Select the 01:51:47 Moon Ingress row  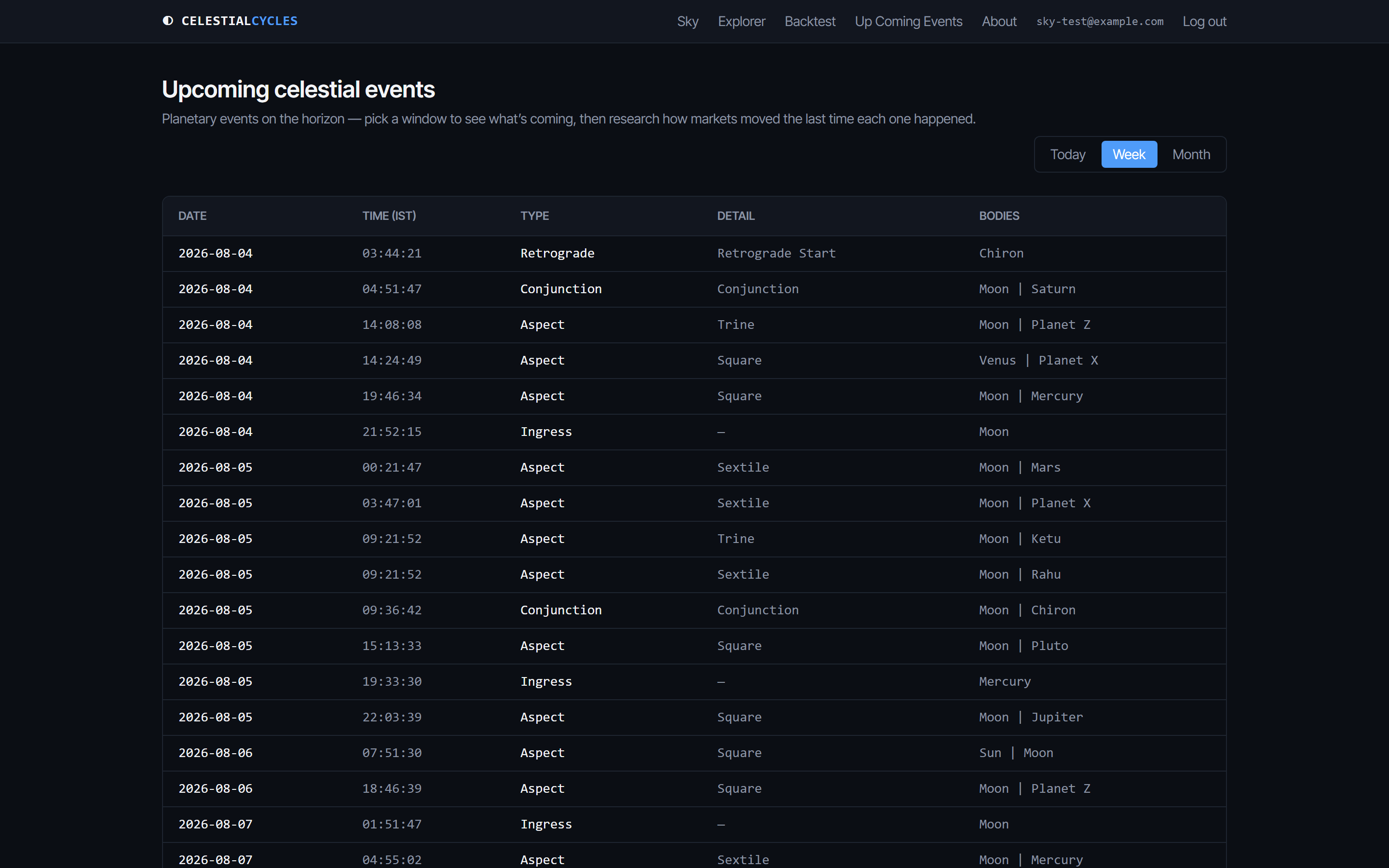(x=694, y=825)
